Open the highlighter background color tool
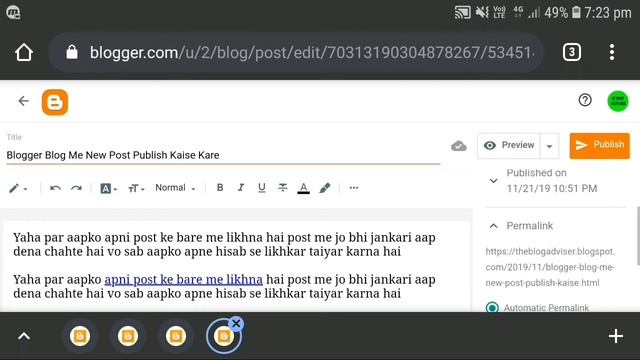The width and height of the screenshot is (640, 360). click(325, 188)
